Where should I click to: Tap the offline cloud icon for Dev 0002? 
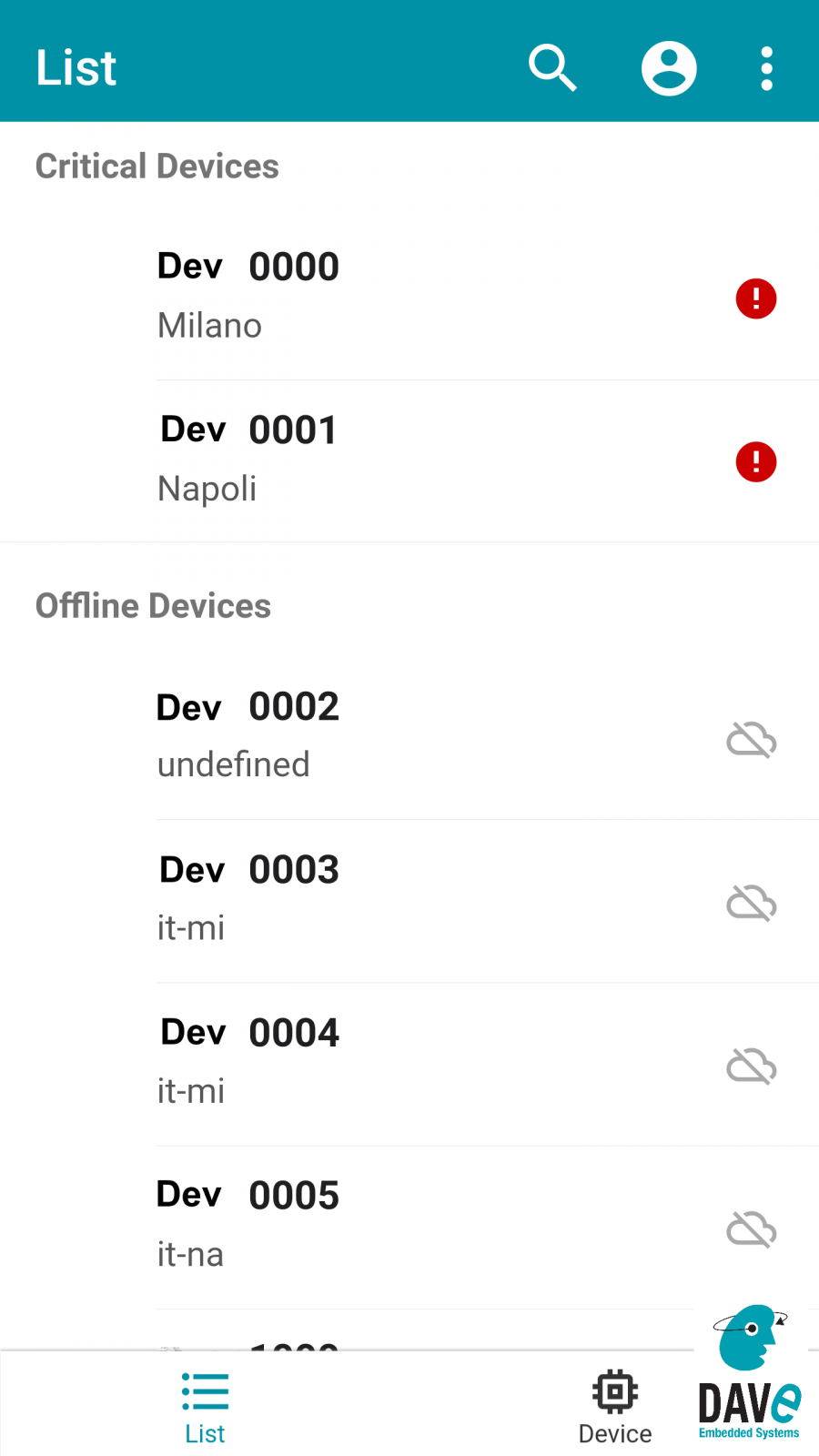click(752, 740)
